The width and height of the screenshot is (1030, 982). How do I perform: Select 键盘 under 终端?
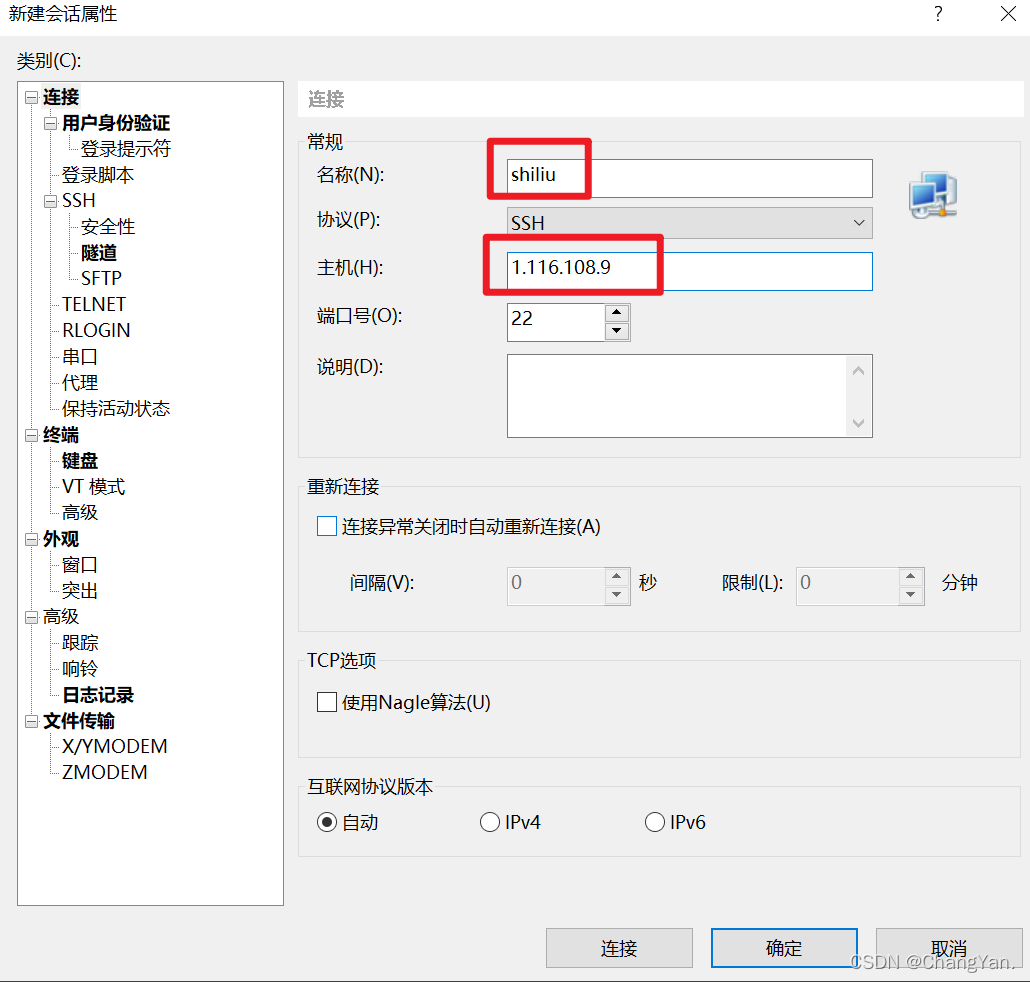[x=79, y=460]
